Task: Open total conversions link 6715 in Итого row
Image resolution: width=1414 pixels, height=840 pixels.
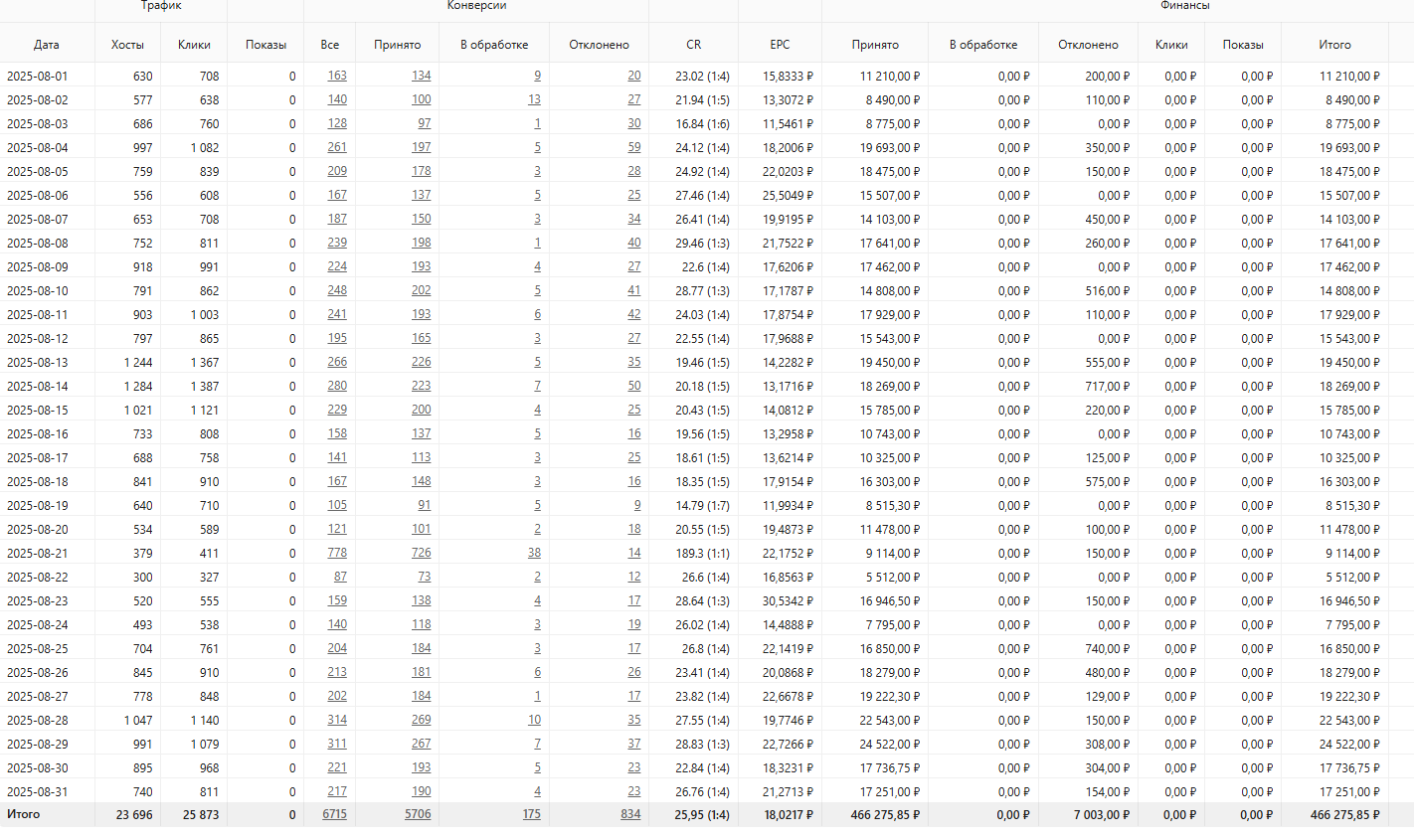Action: (x=334, y=814)
